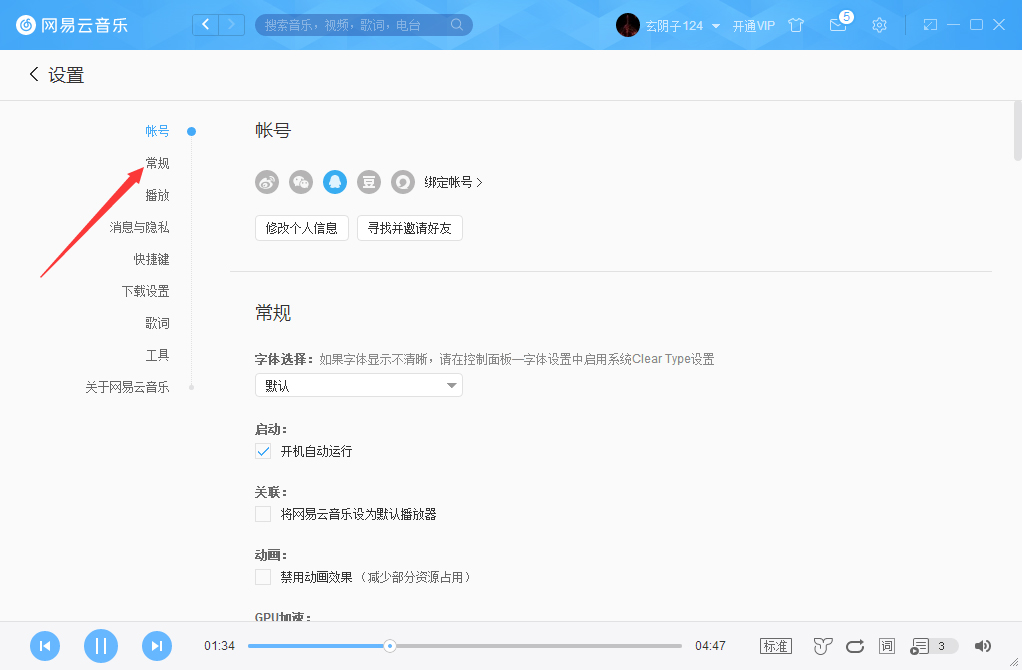Click the Weibo account binding icon
Viewport: 1022px width, 670px height.
(266, 182)
